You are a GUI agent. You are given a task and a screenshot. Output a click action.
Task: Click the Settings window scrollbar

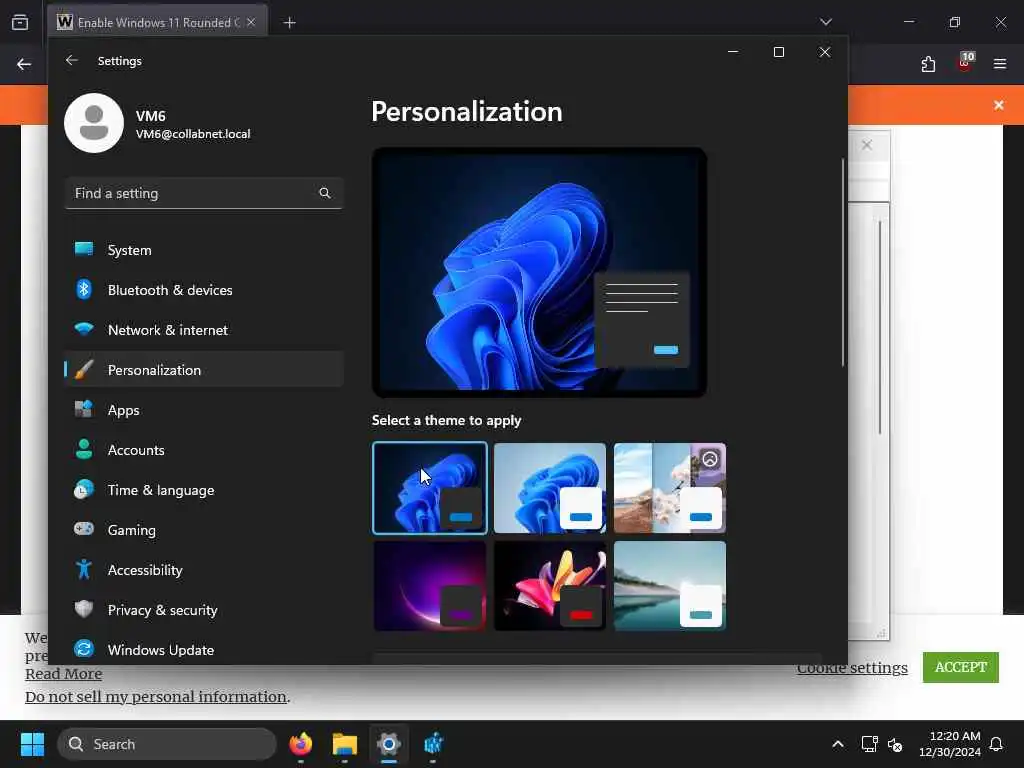pos(842,261)
